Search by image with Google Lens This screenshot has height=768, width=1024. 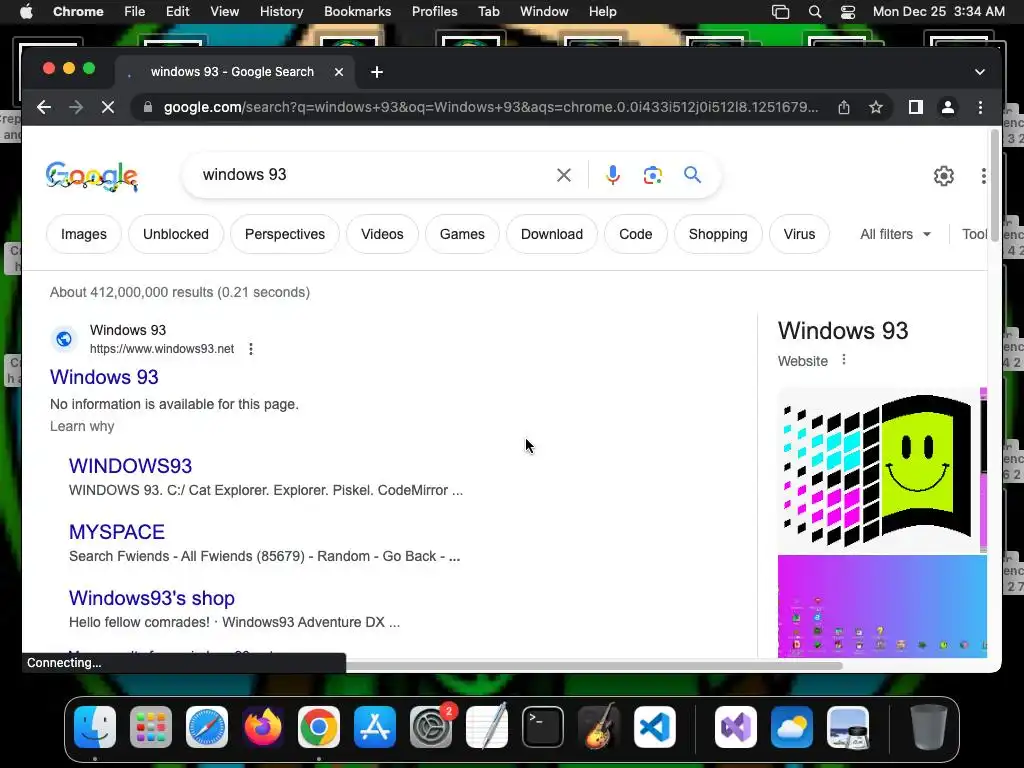652,175
